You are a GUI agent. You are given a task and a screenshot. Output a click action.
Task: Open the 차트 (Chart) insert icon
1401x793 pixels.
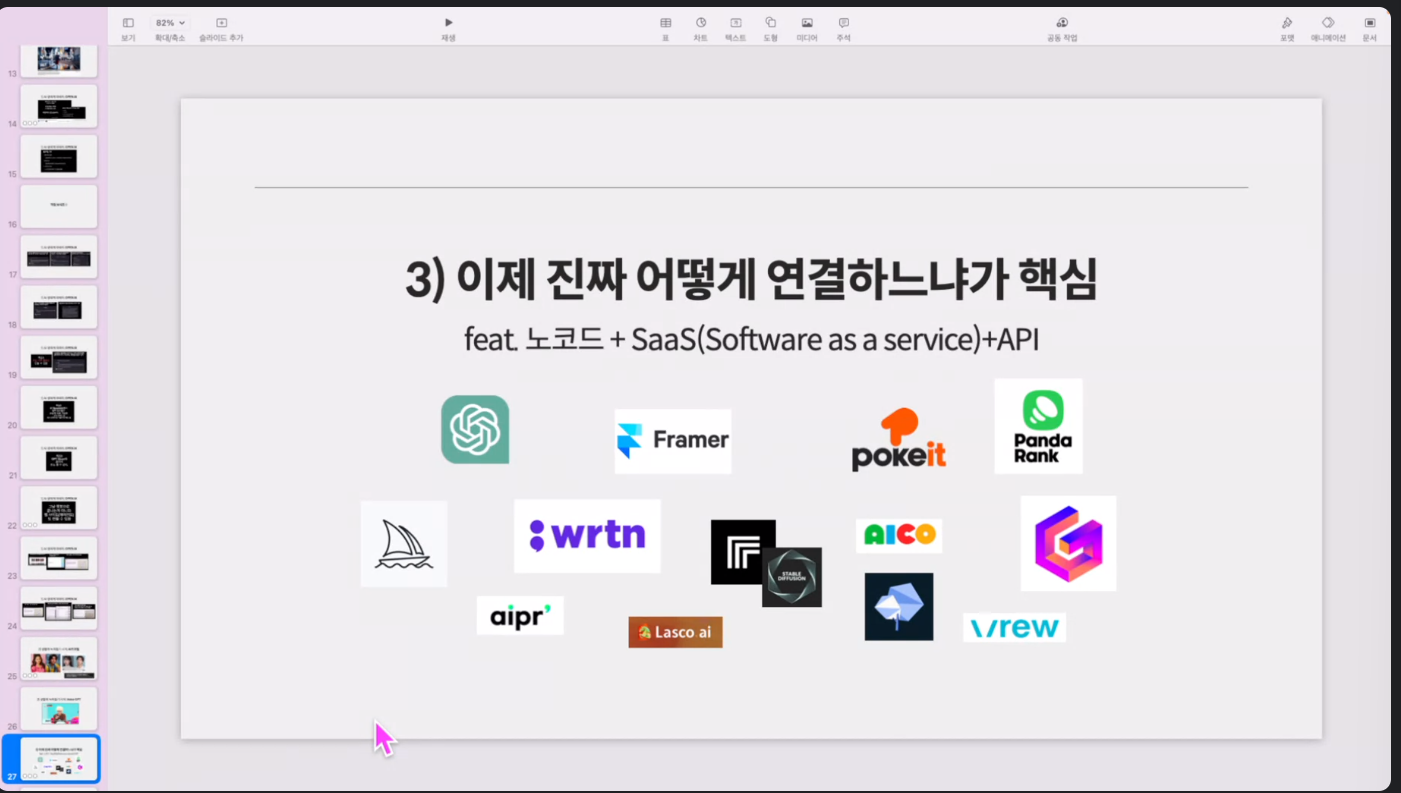tap(701, 22)
